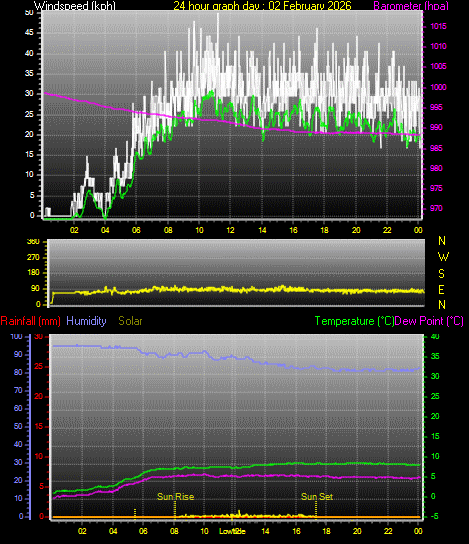Click the 12 hour label under the windspeed graph
This screenshot has width=469, height=544.
(x=231, y=230)
